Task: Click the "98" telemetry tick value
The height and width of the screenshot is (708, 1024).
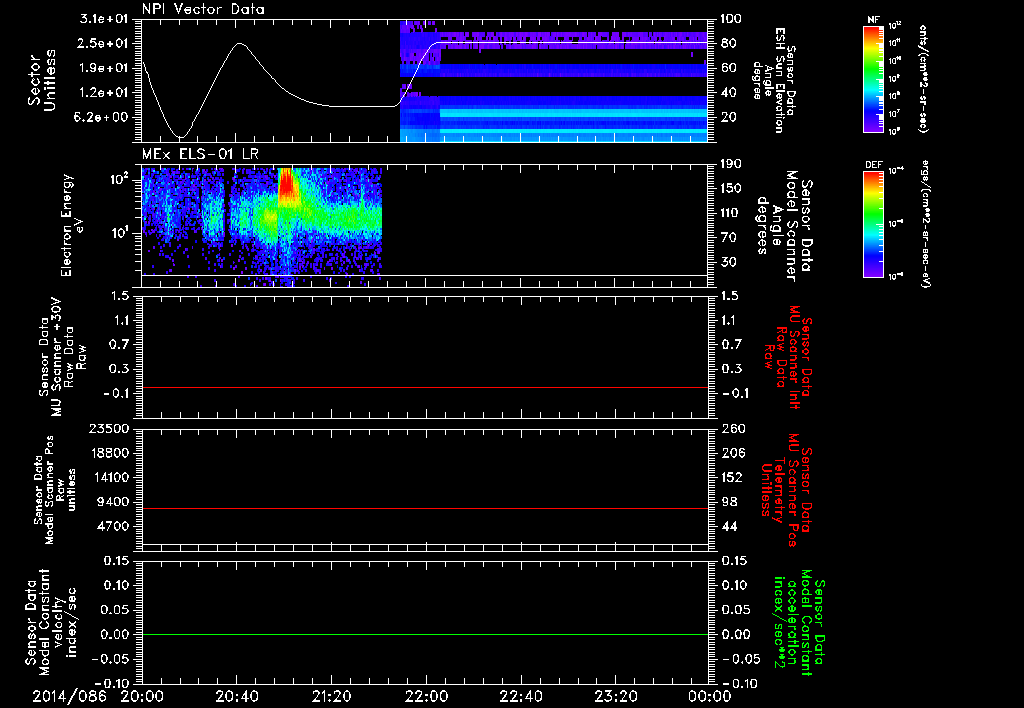Action: coord(728,502)
